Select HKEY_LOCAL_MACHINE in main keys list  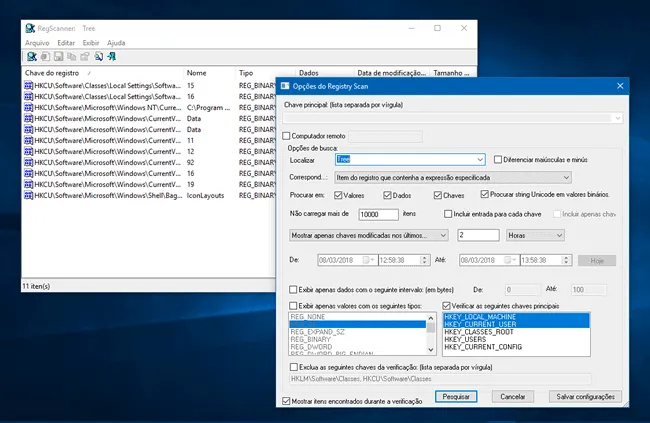516,317
